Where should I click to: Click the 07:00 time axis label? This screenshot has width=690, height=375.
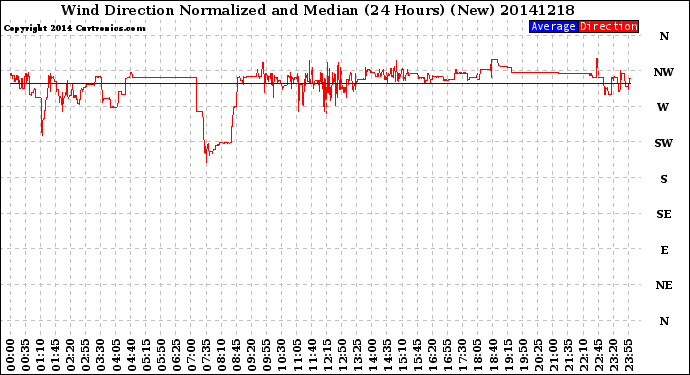click(191, 355)
